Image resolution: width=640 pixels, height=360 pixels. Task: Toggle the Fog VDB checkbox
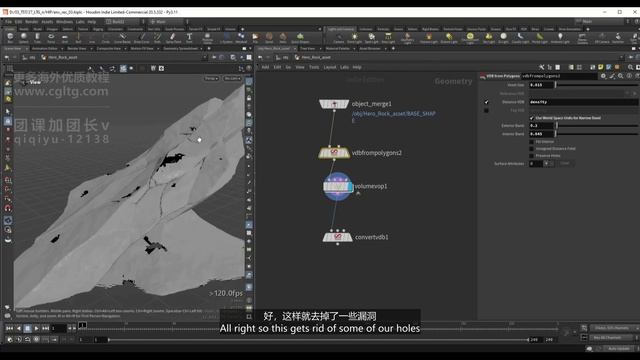tap(486, 111)
